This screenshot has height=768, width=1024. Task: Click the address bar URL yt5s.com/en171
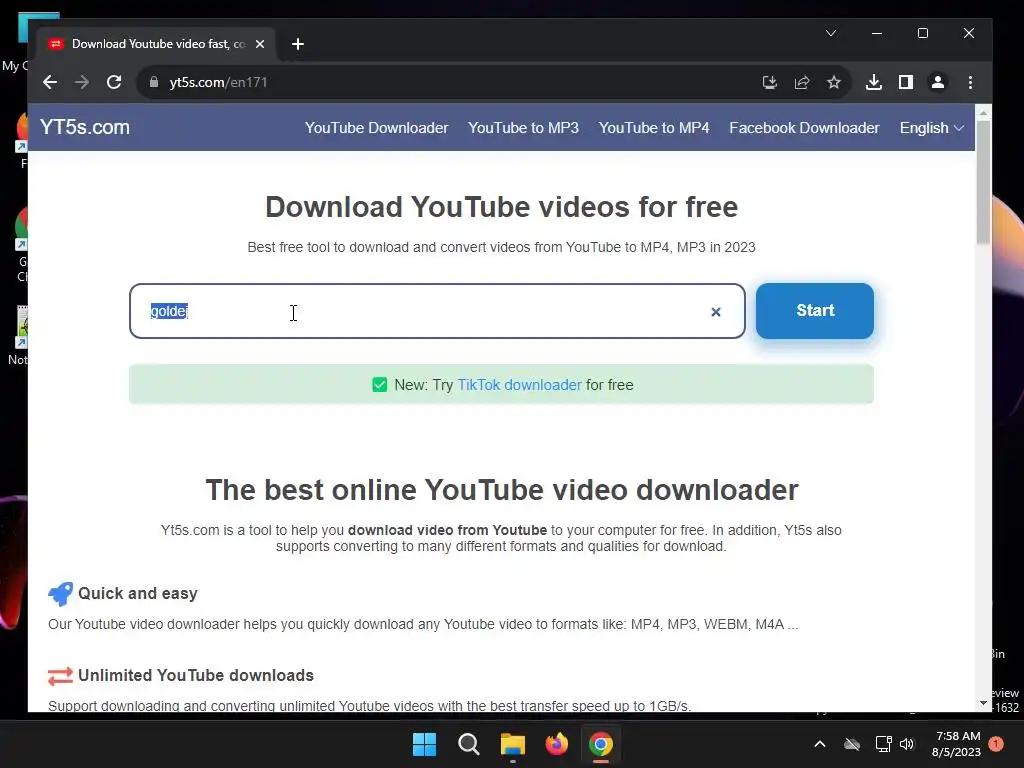click(219, 82)
